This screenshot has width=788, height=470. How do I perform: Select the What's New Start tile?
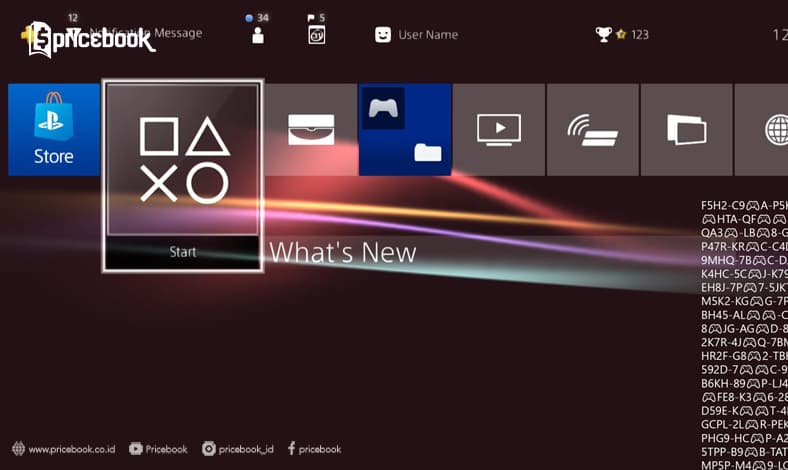pyautogui.click(x=183, y=176)
